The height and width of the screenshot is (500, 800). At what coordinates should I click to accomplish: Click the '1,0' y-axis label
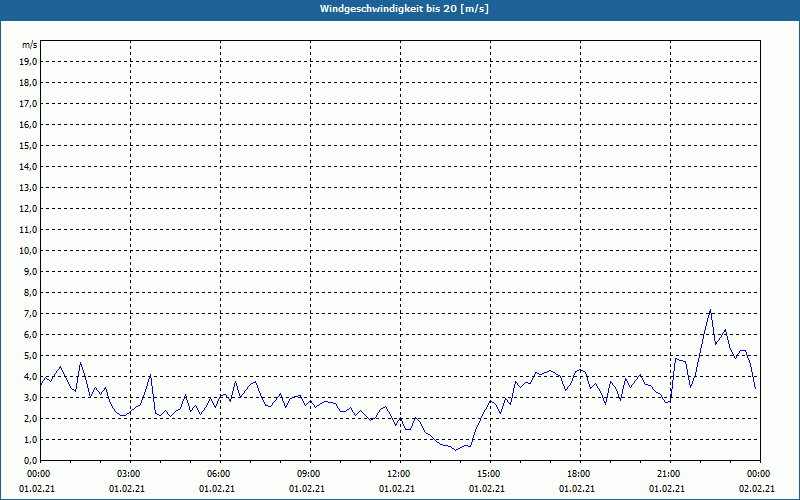(x=31, y=440)
